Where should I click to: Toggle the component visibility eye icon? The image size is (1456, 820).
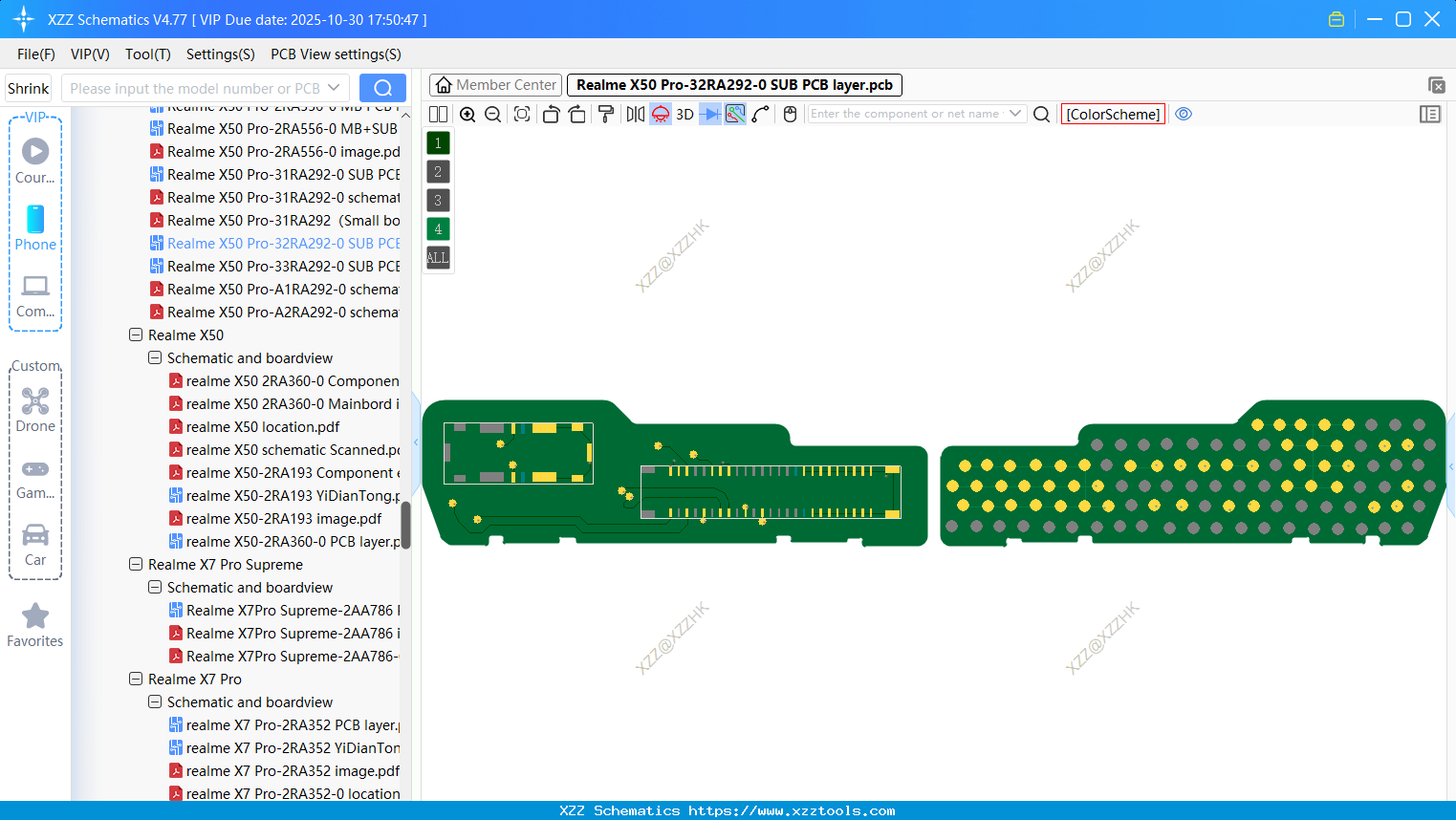(x=1184, y=114)
